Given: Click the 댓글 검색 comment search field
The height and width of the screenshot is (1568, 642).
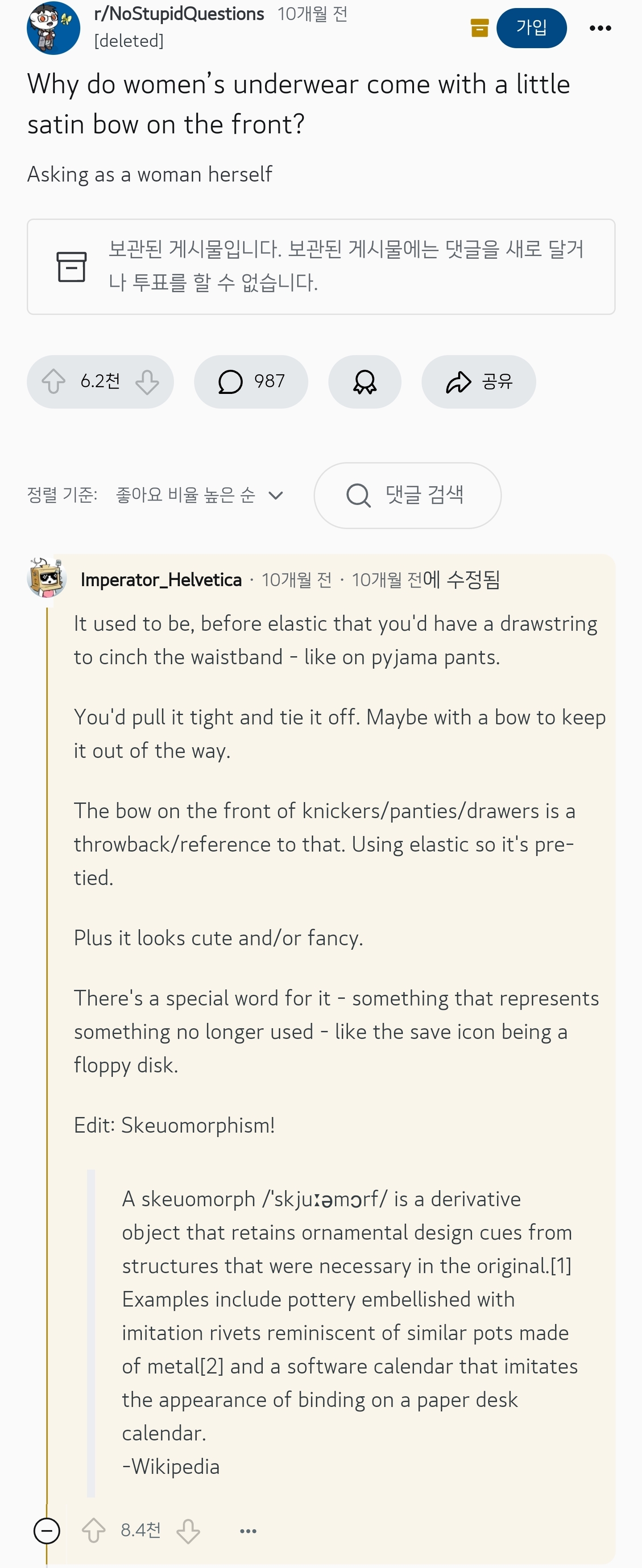Looking at the screenshot, I should pyautogui.click(x=408, y=496).
